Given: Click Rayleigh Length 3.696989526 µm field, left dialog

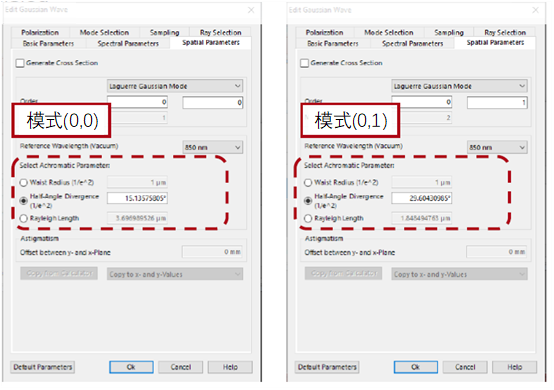Looking at the screenshot, I should click(x=137, y=218).
